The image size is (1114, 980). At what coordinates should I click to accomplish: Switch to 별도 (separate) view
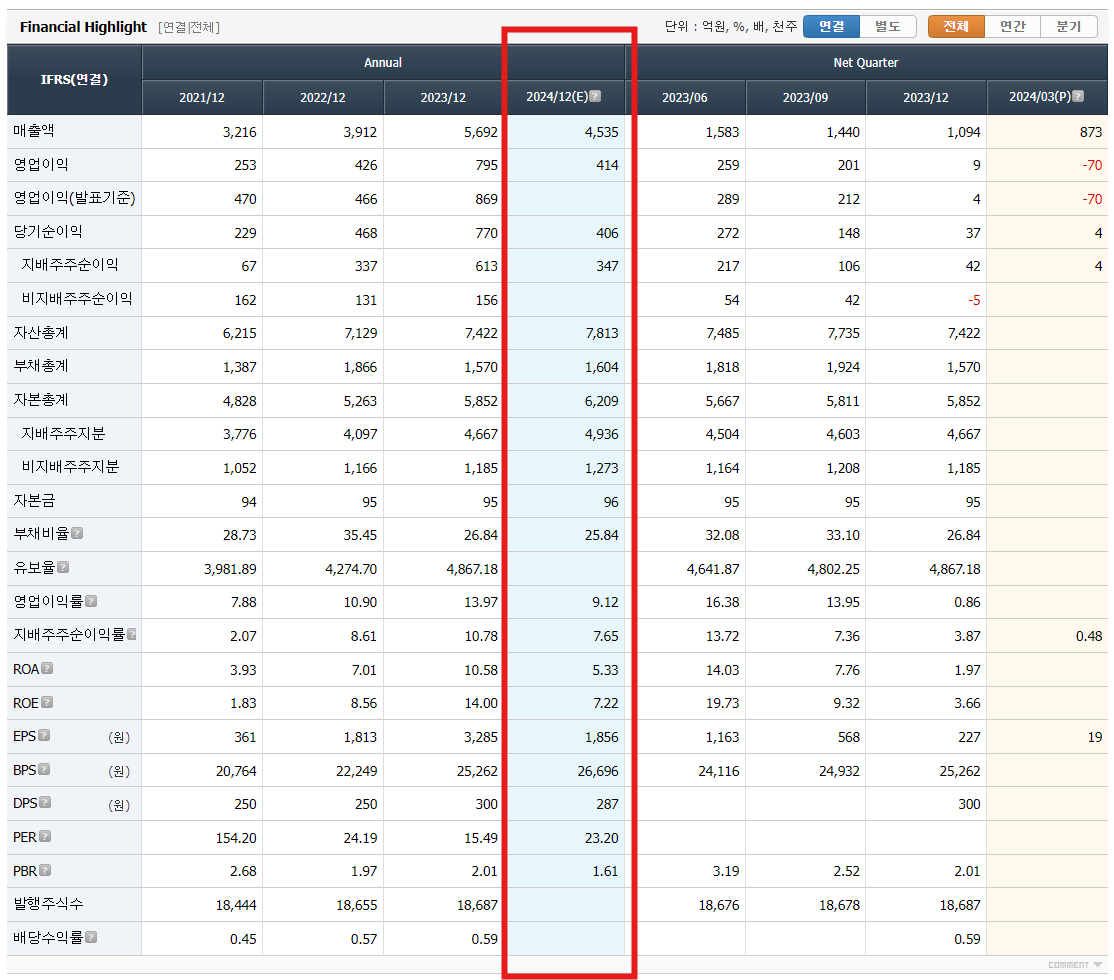[x=887, y=26]
